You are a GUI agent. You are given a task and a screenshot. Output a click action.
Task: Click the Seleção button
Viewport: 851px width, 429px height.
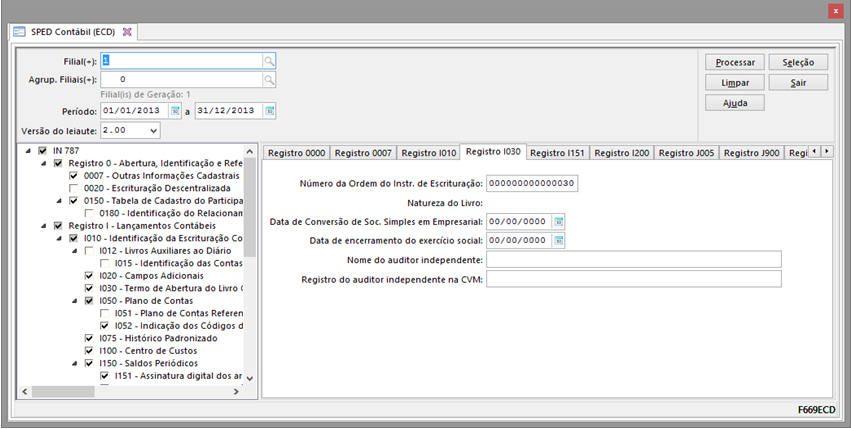click(x=798, y=62)
